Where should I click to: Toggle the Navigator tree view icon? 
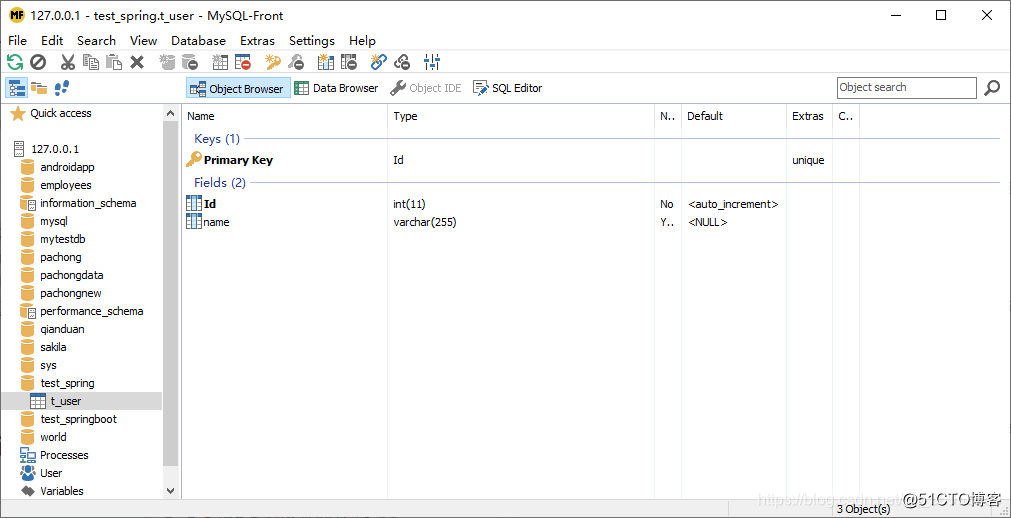(x=17, y=88)
